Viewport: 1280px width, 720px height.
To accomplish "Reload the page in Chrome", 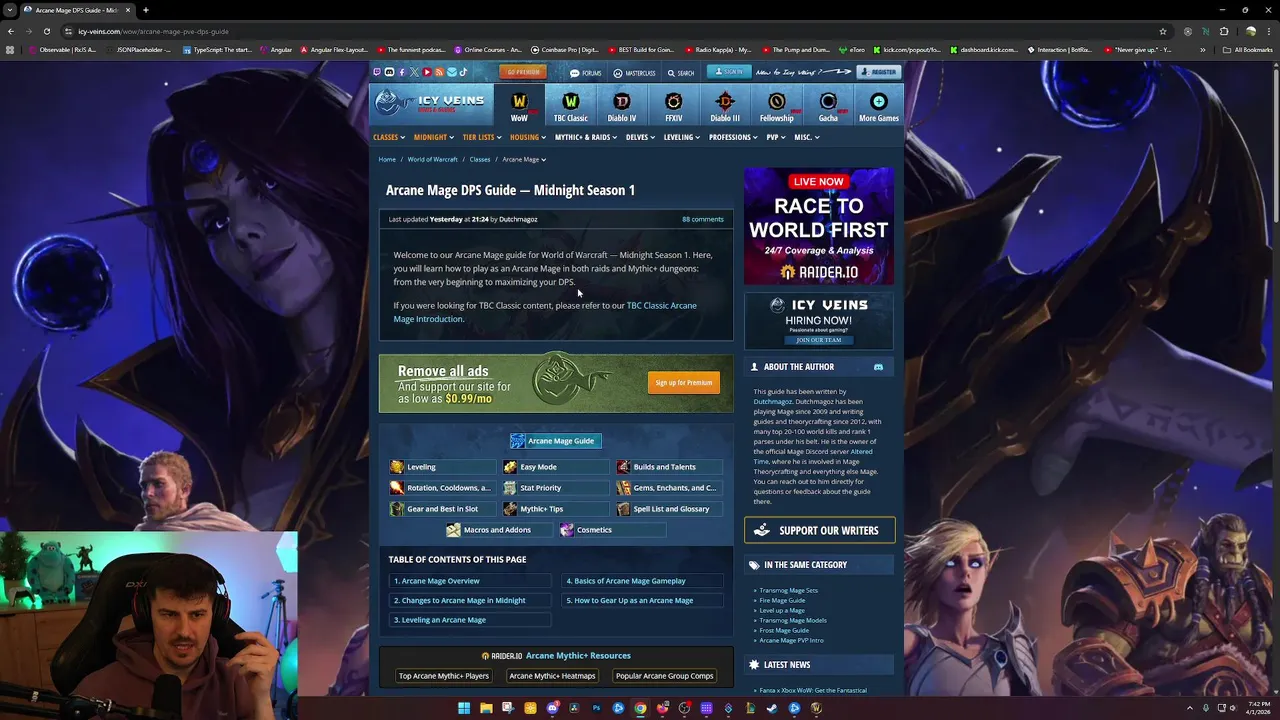I will pos(46,31).
